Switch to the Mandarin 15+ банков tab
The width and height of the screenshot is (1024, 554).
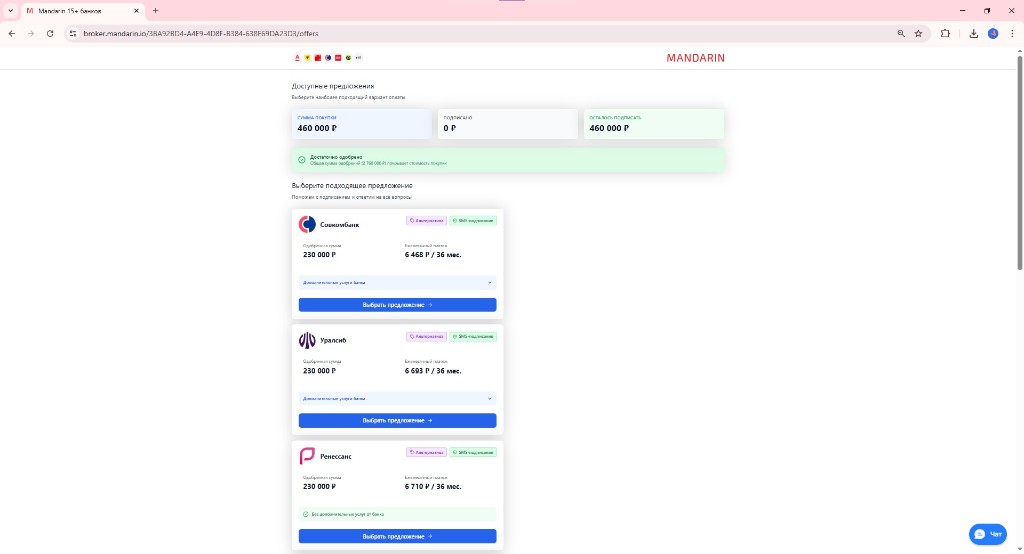pyautogui.click(x=80, y=10)
